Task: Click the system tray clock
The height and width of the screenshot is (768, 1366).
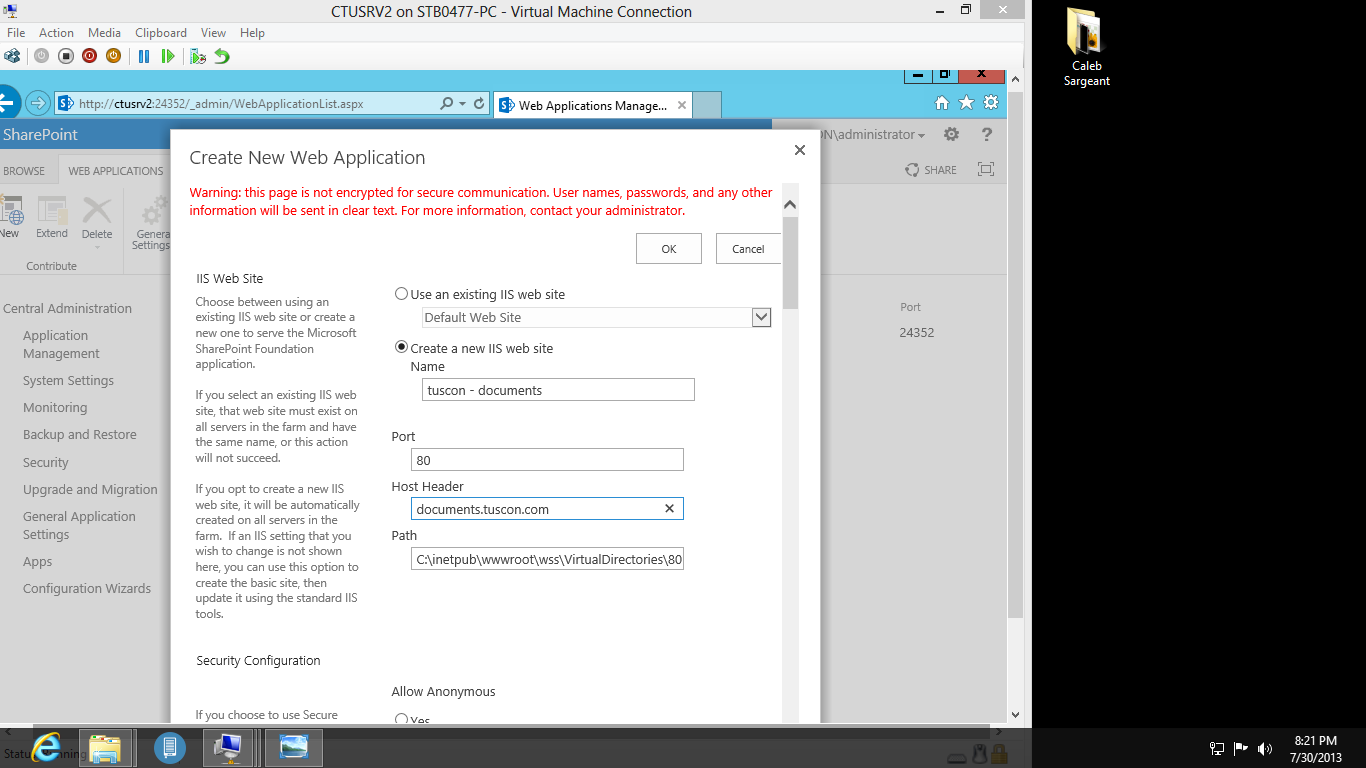Action: click(x=1316, y=748)
